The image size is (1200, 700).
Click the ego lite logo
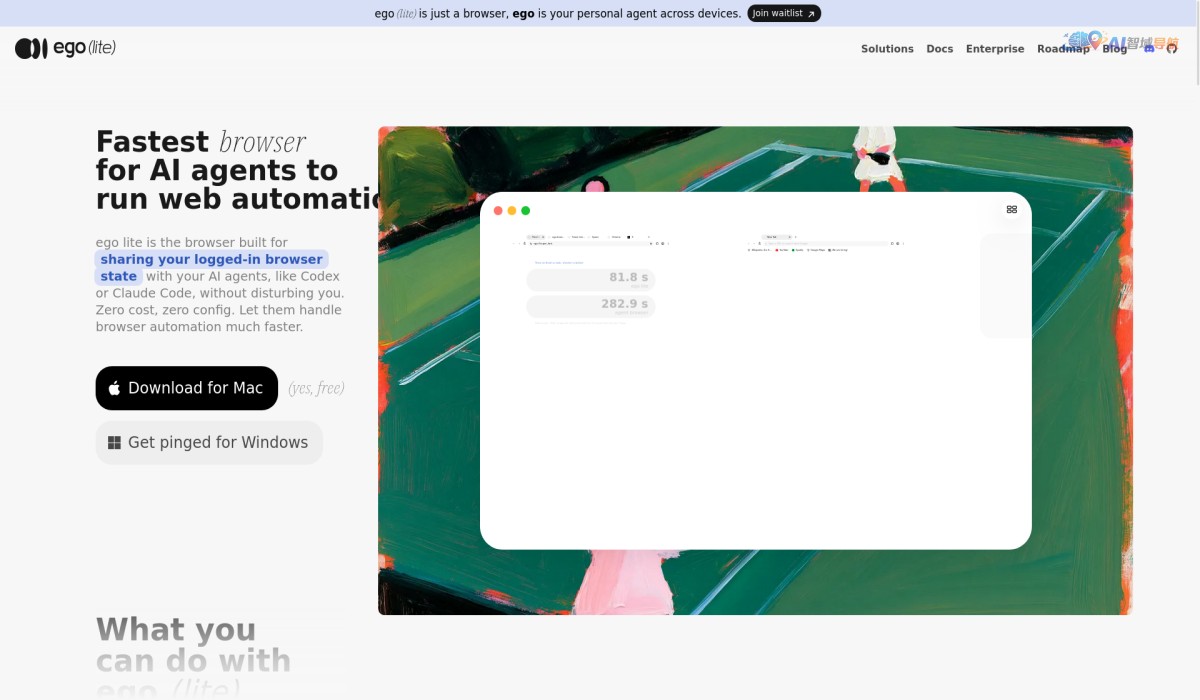point(66,48)
